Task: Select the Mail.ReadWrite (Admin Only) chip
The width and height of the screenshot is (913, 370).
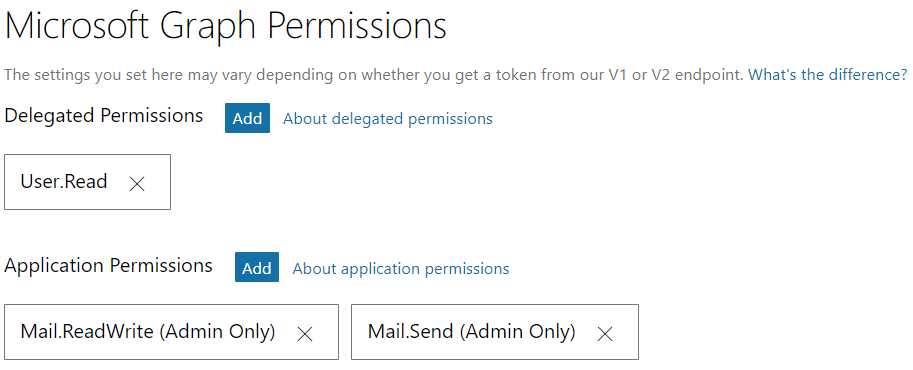Action: click(x=171, y=332)
